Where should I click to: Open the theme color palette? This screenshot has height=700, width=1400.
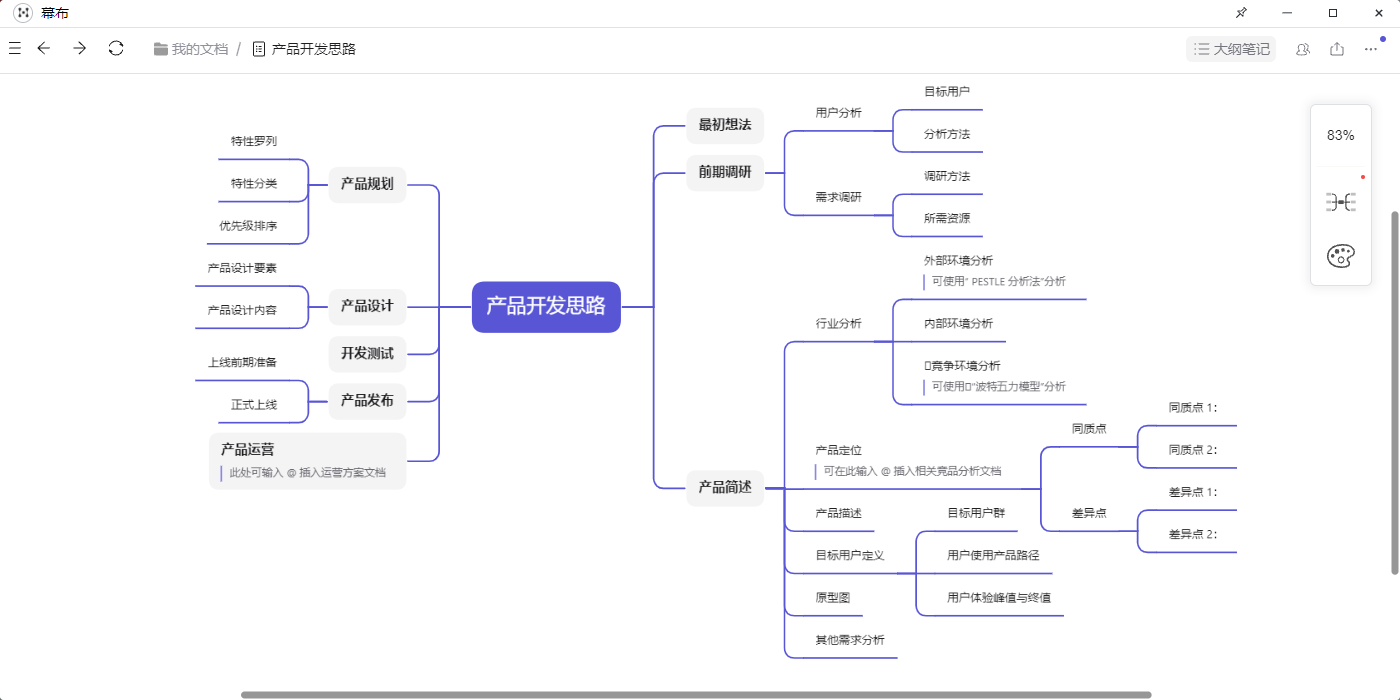click(1340, 256)
